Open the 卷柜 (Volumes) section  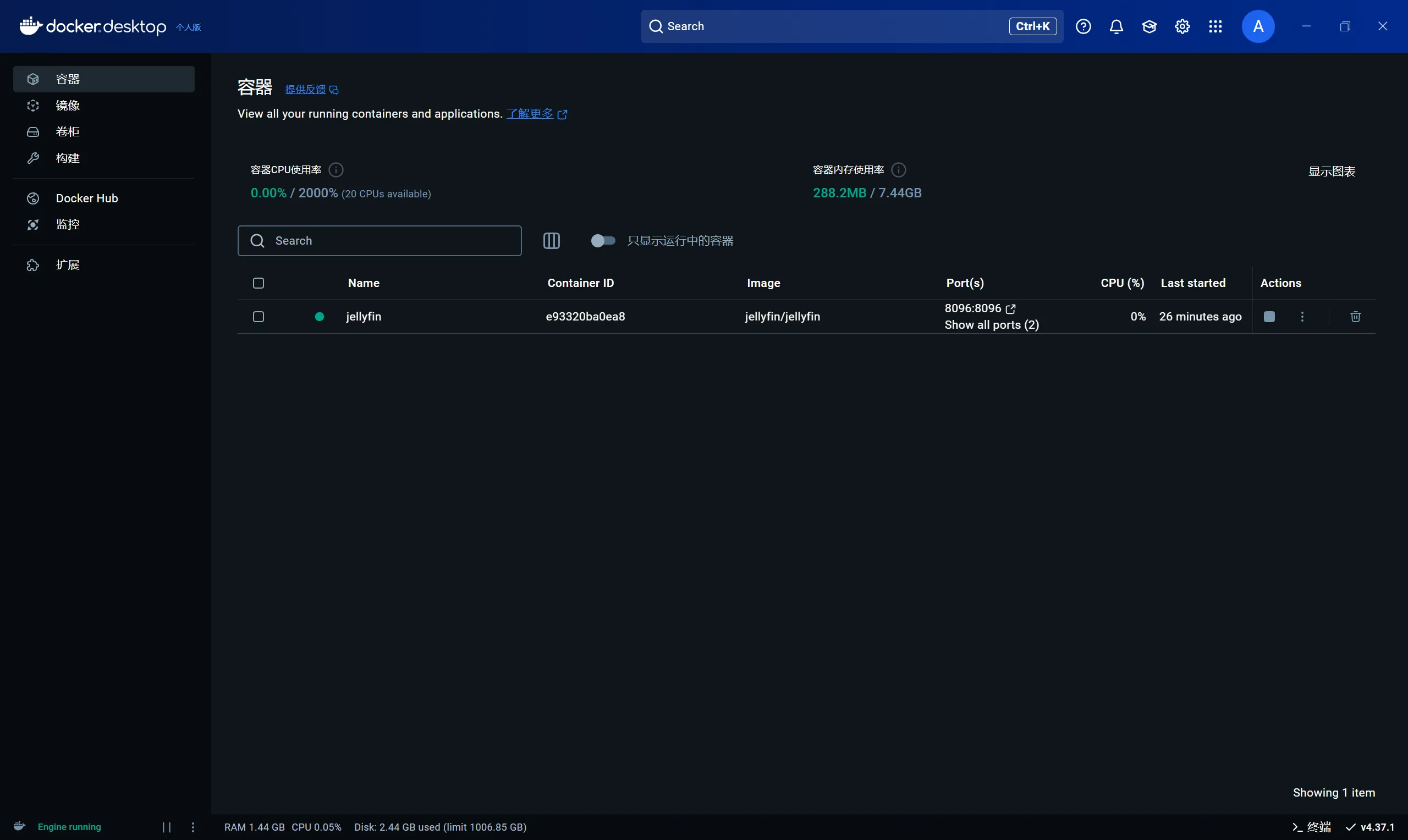coord(67,131)
